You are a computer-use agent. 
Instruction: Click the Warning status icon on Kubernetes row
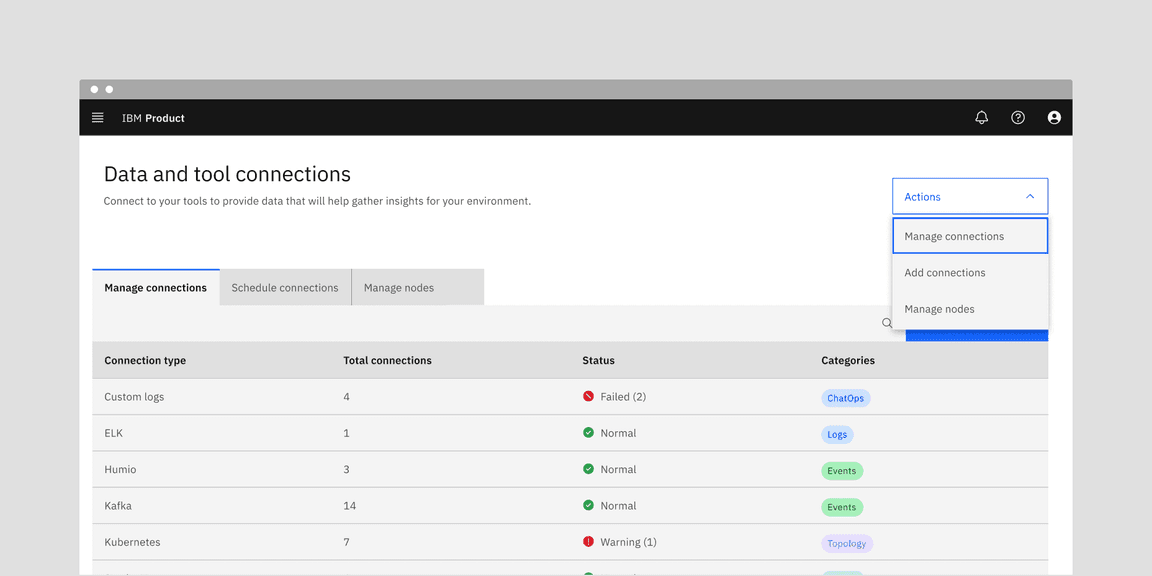(x=589, y=541)
